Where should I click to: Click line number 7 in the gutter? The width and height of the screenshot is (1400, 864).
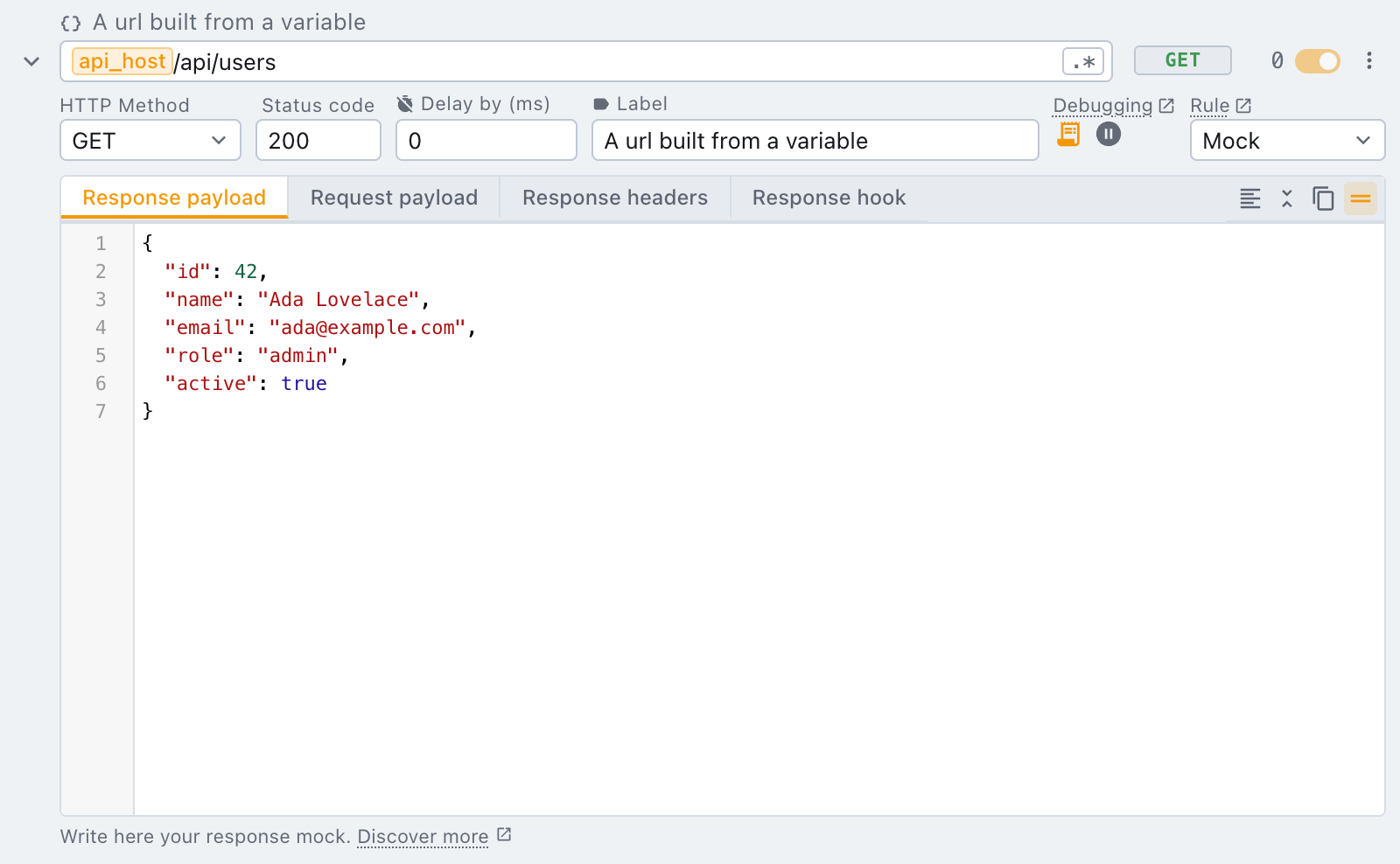(x=101, y=411)
